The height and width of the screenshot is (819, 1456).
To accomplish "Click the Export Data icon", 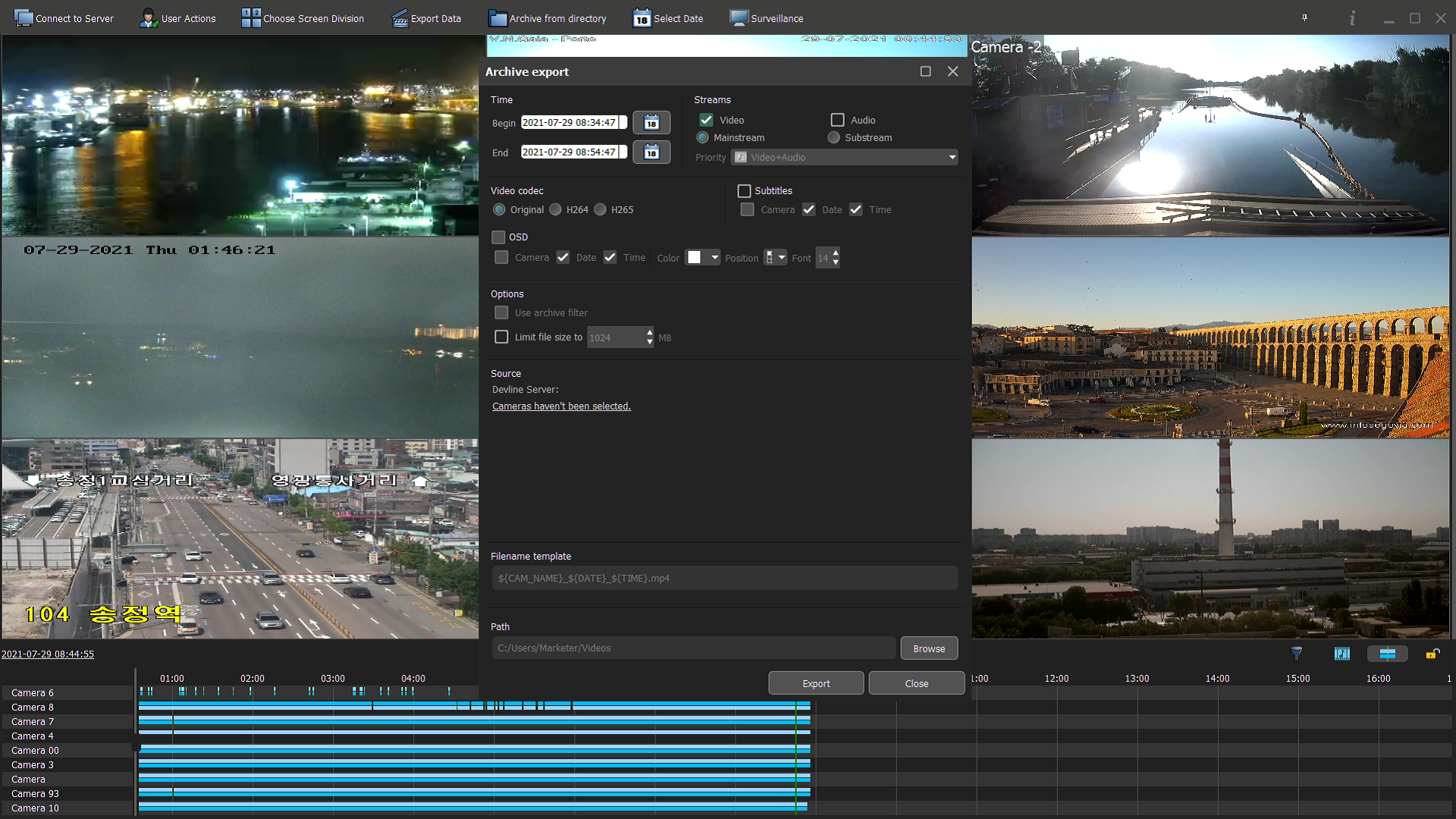I will pos(400,18).
